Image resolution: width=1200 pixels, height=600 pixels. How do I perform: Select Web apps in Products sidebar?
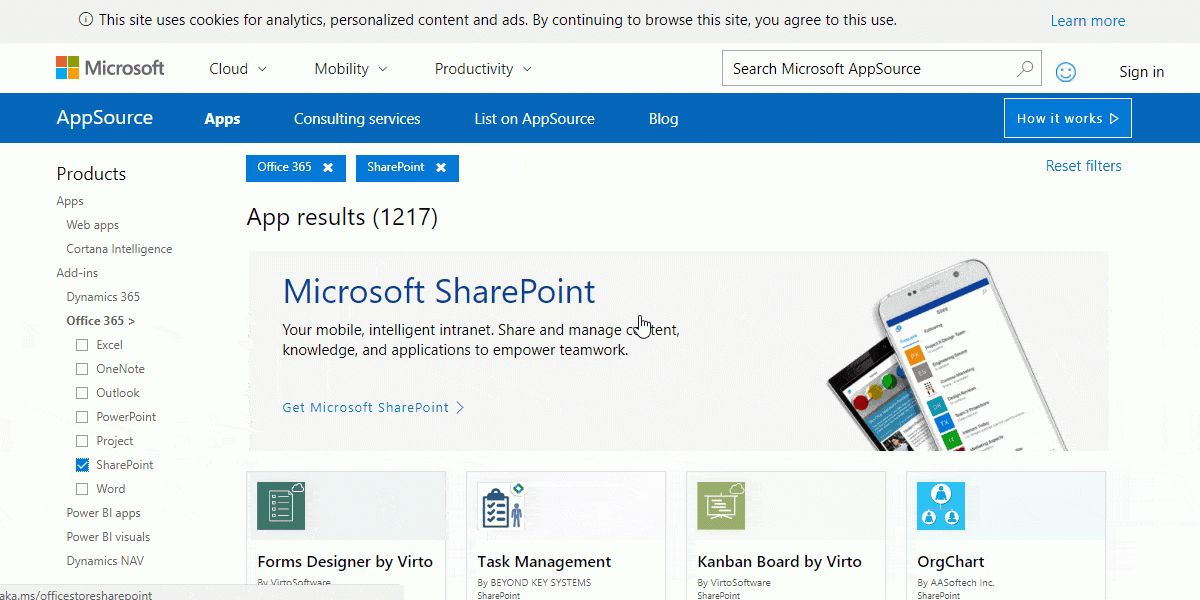point(93,225)
